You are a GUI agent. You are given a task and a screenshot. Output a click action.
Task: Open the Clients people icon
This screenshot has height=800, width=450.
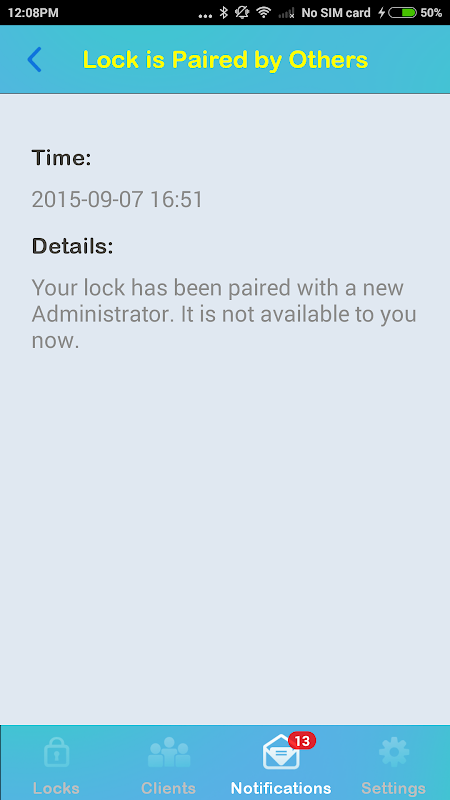[x=169, y=753]
